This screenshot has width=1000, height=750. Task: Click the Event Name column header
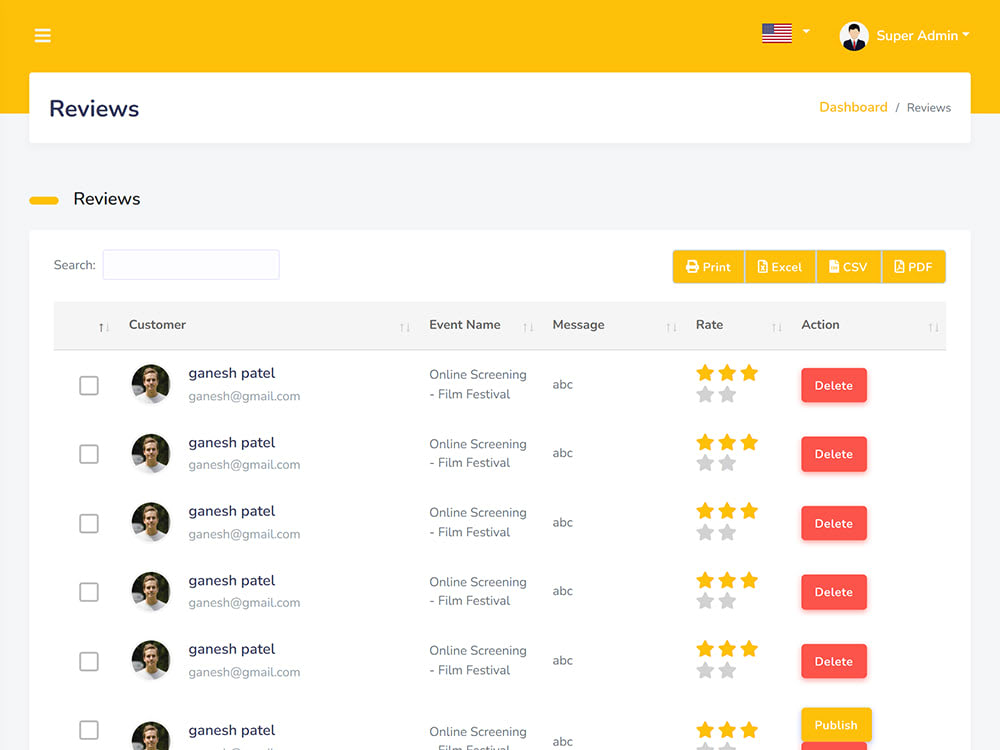click(465, 325)
